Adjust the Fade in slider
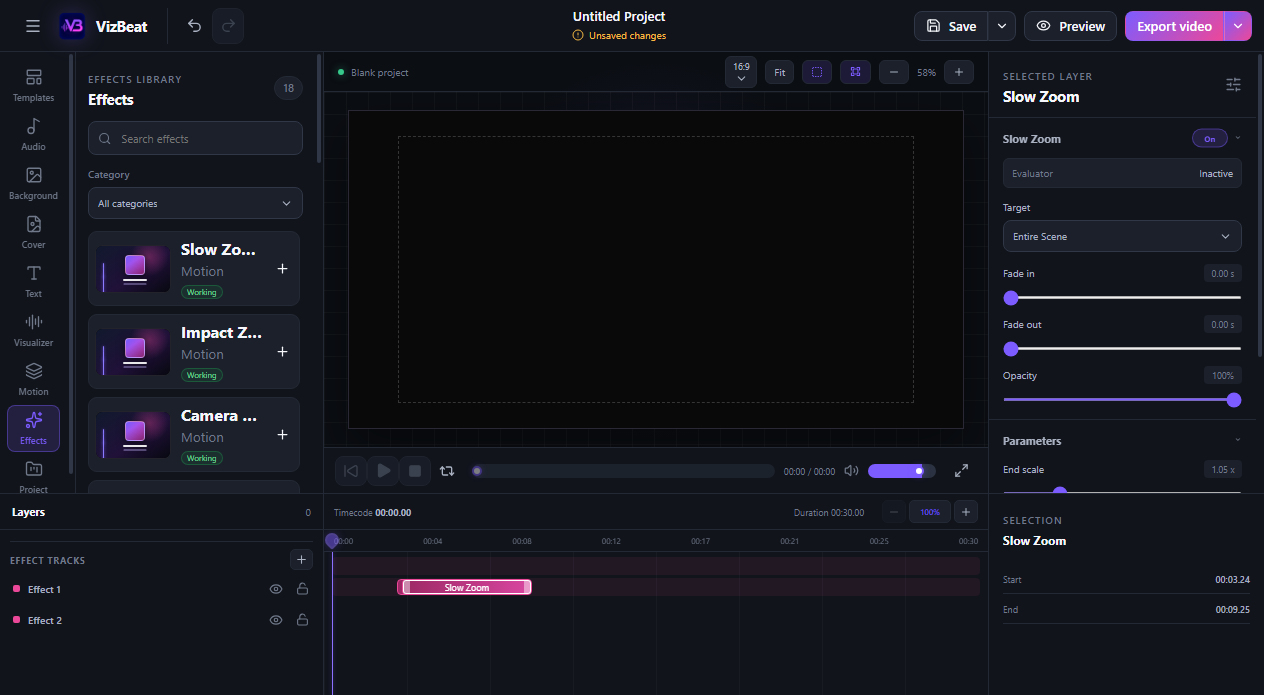 tap(1122, 298)
